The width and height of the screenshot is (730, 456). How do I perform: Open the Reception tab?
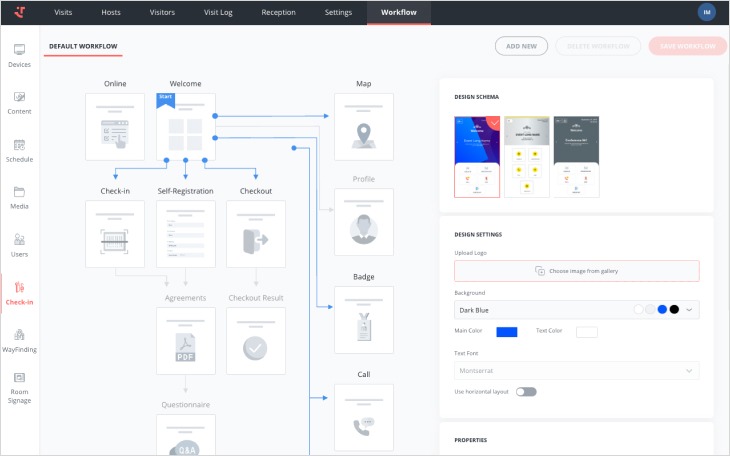[x=278, y=12]
